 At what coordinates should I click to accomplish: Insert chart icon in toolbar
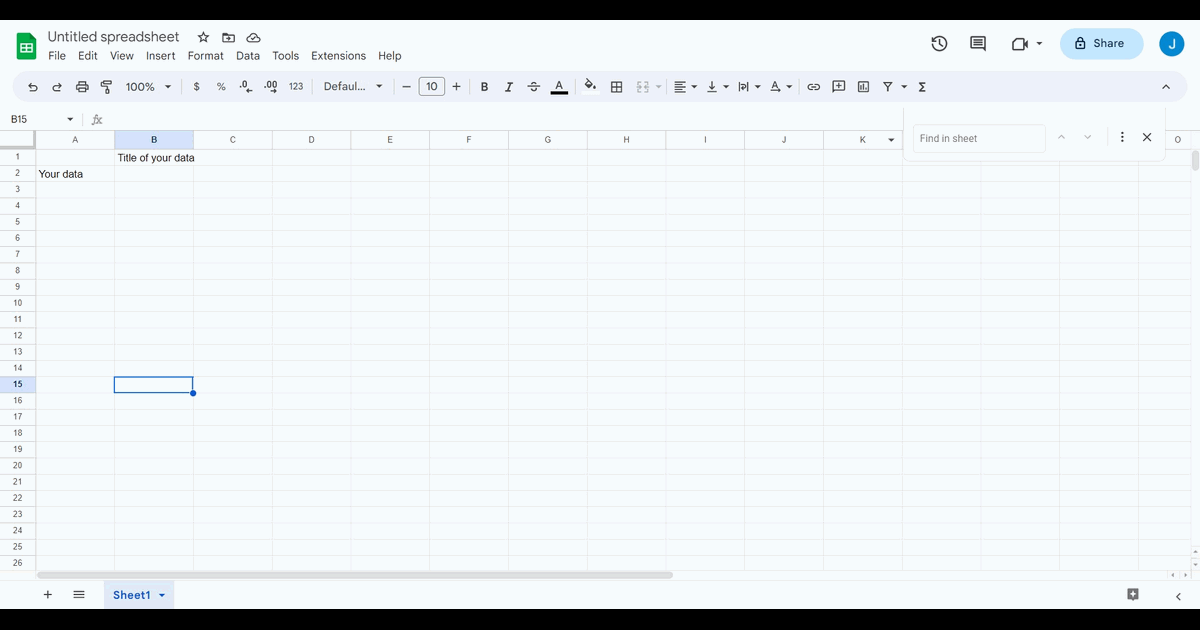coord(863,87)
